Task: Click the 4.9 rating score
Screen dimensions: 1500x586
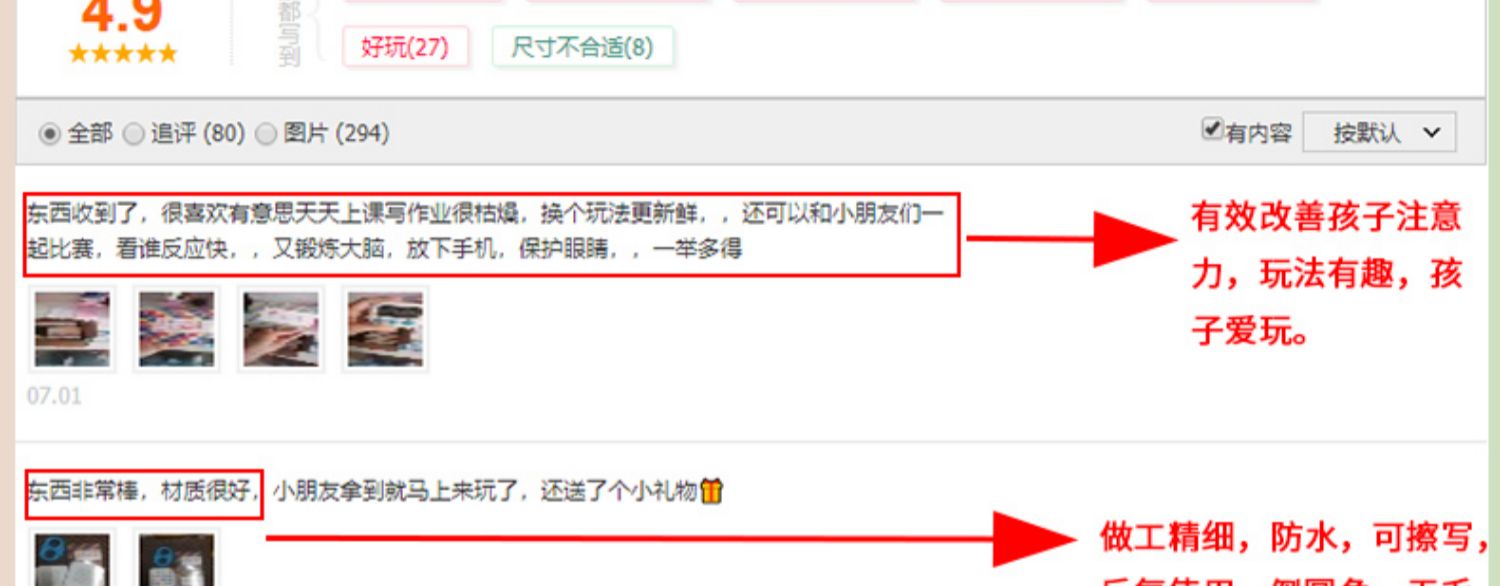Action: pyautogui.click(x=122, y=15)
